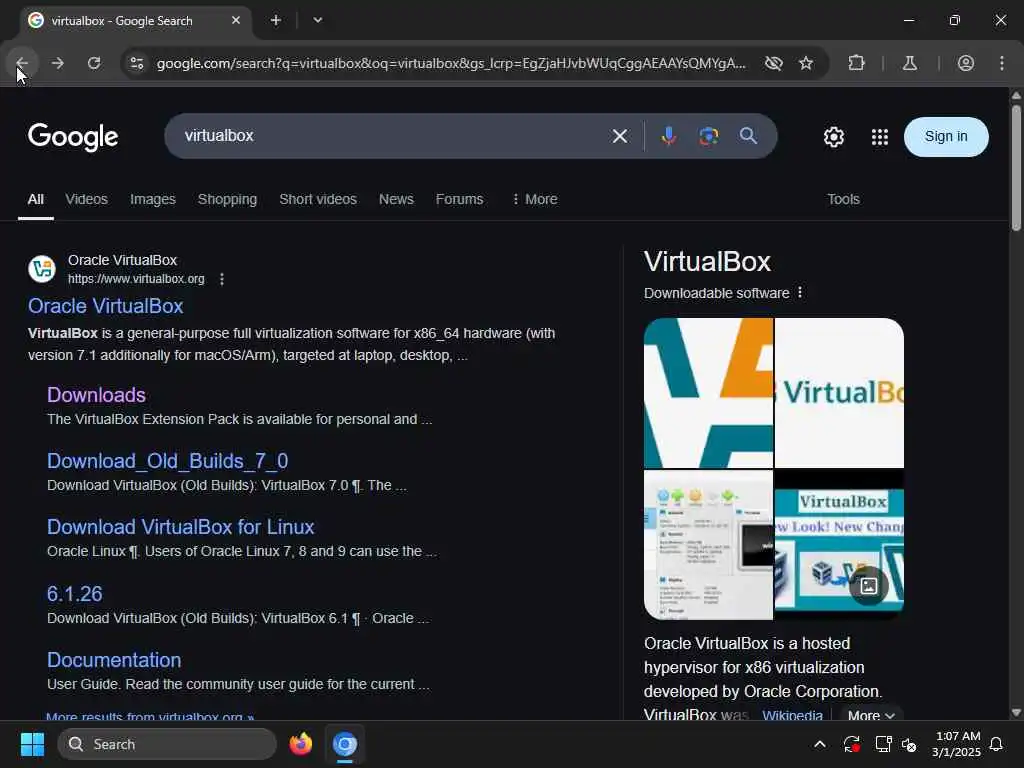
Task: Open the Documentation sitelink
Action: [114, 660]
